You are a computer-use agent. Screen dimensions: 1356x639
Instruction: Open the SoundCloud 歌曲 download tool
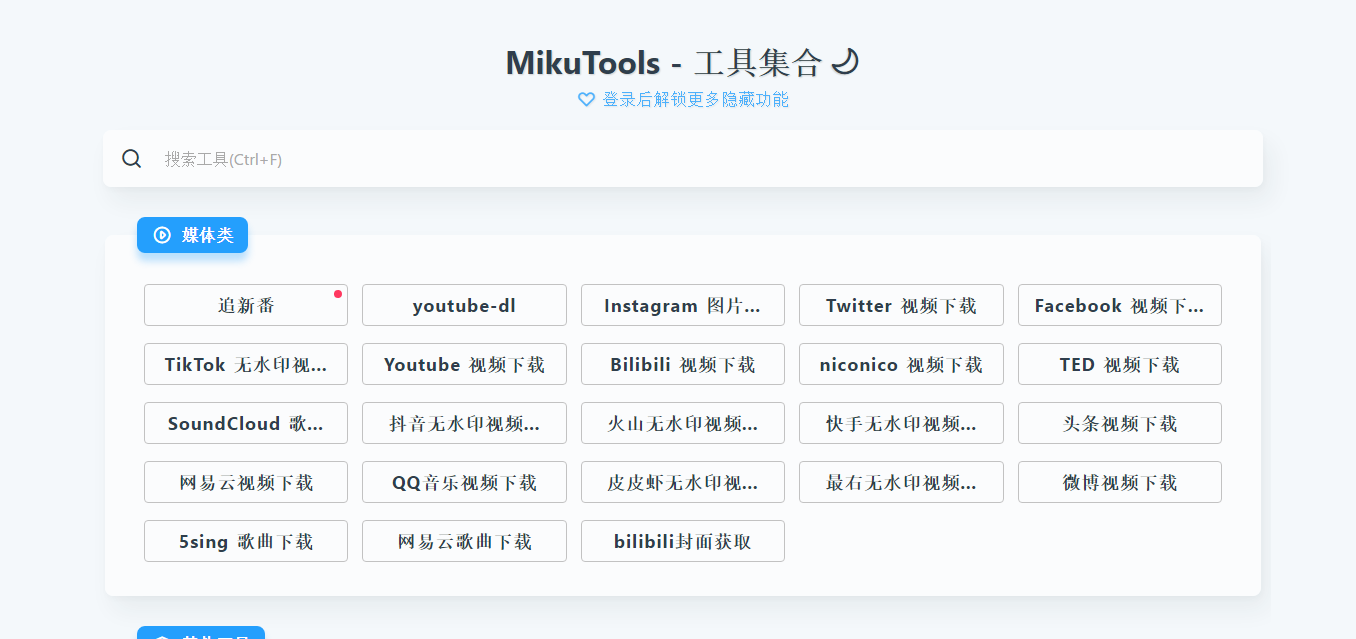click(246, 423)
